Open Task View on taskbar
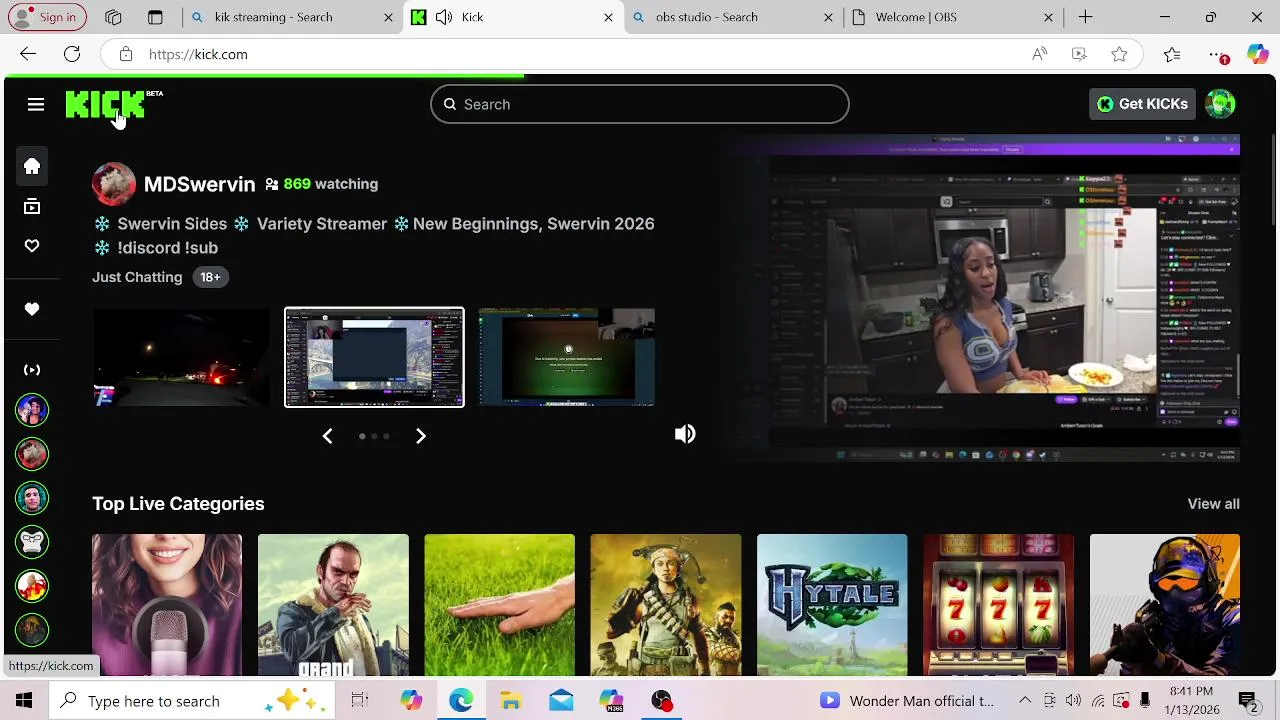This screenshot has height=720, width=1280. point(360,701)
